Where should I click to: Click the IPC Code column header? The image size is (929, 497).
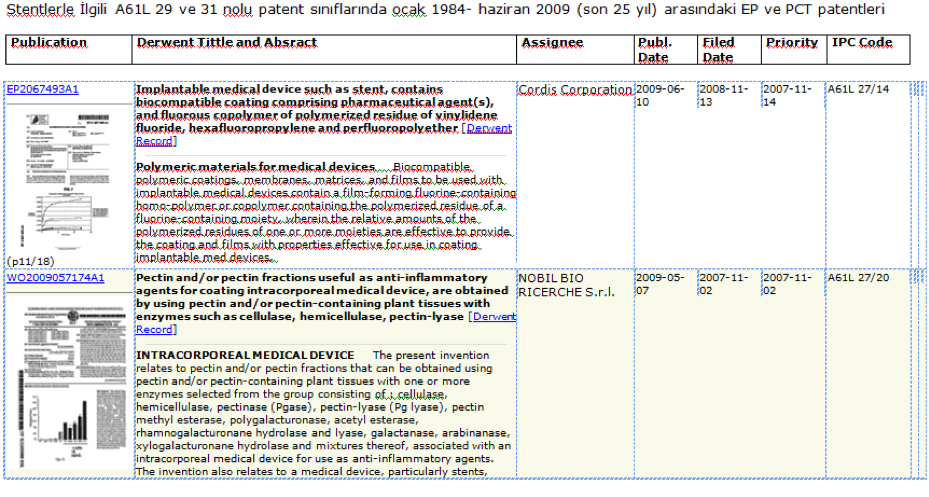coord(861,43)
